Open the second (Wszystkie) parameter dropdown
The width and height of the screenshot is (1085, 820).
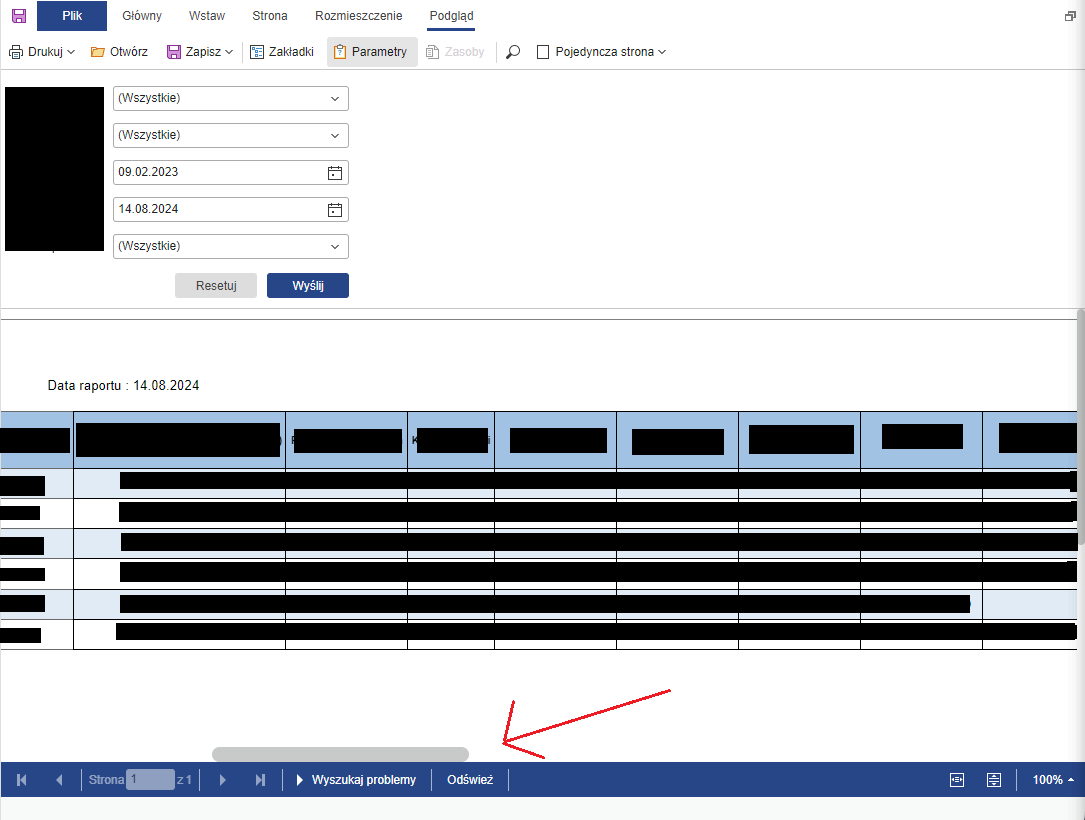click(230, 135)
